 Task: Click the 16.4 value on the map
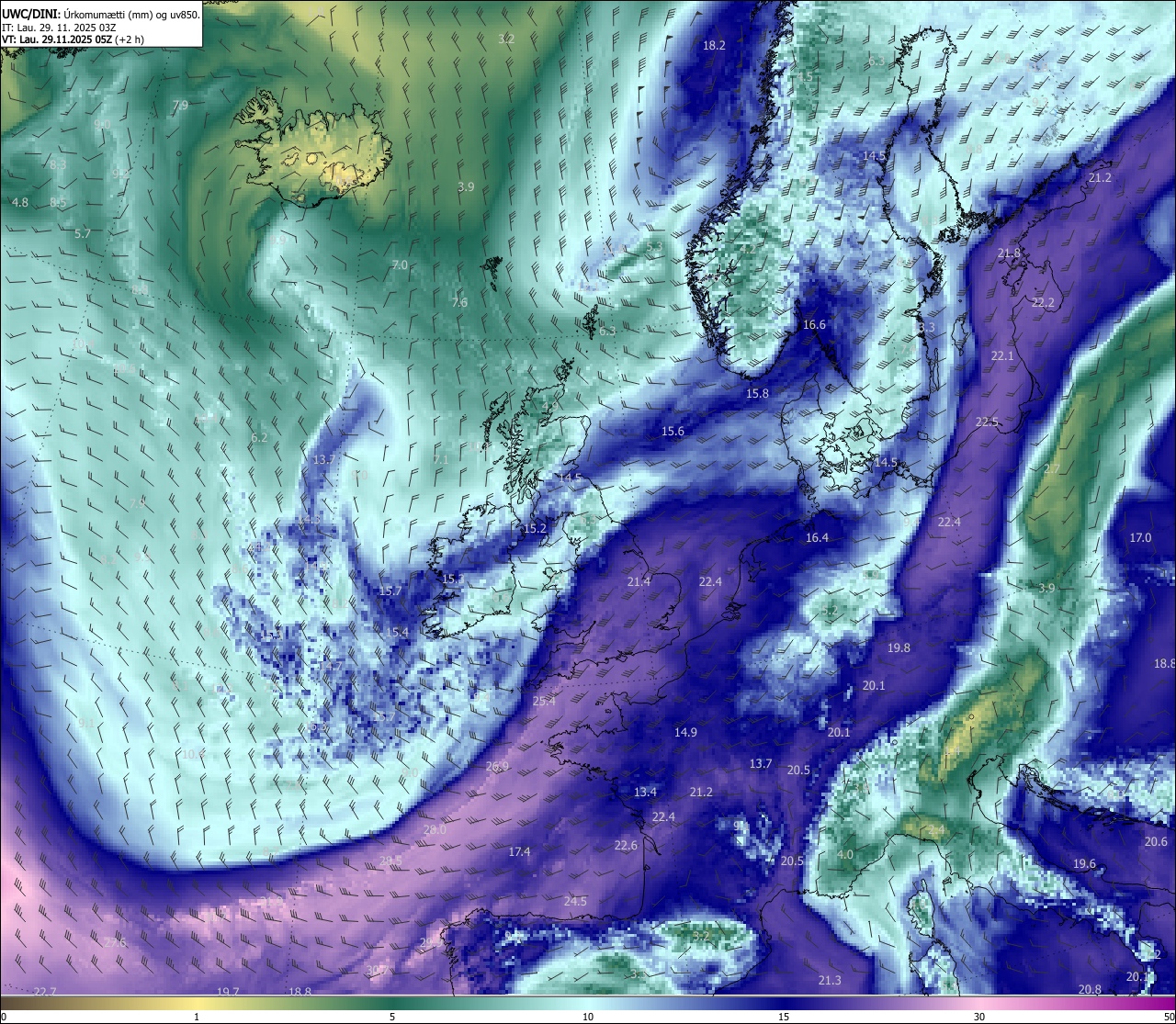tap(817, 537)
